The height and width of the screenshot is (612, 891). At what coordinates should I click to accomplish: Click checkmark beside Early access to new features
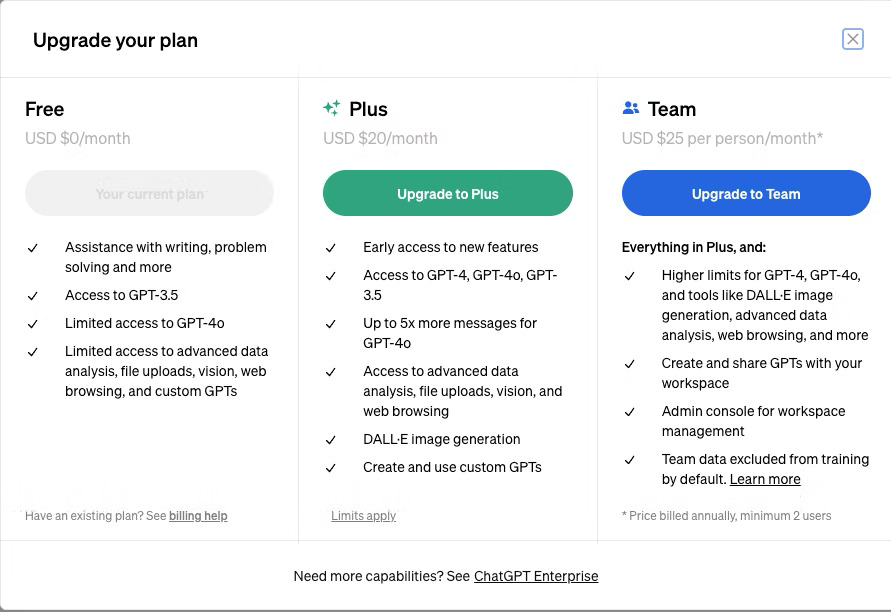click(x=331, y=248)
